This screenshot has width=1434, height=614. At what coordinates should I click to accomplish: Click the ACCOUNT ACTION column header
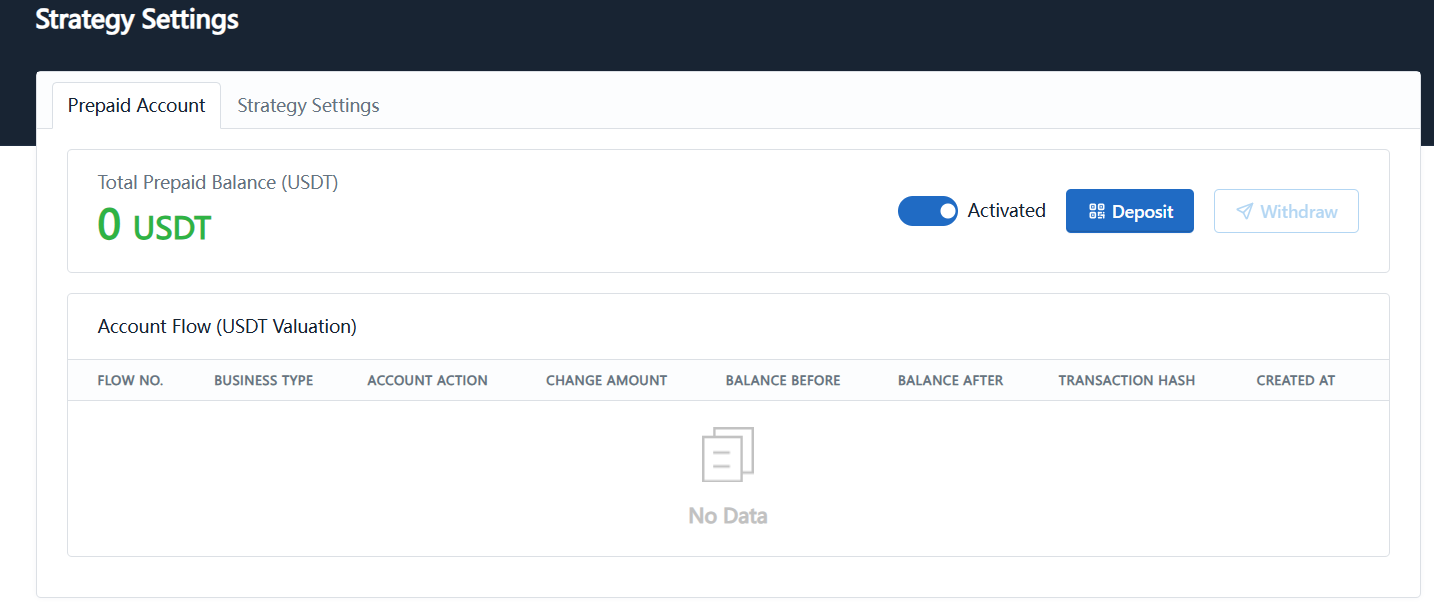point(427,380)
